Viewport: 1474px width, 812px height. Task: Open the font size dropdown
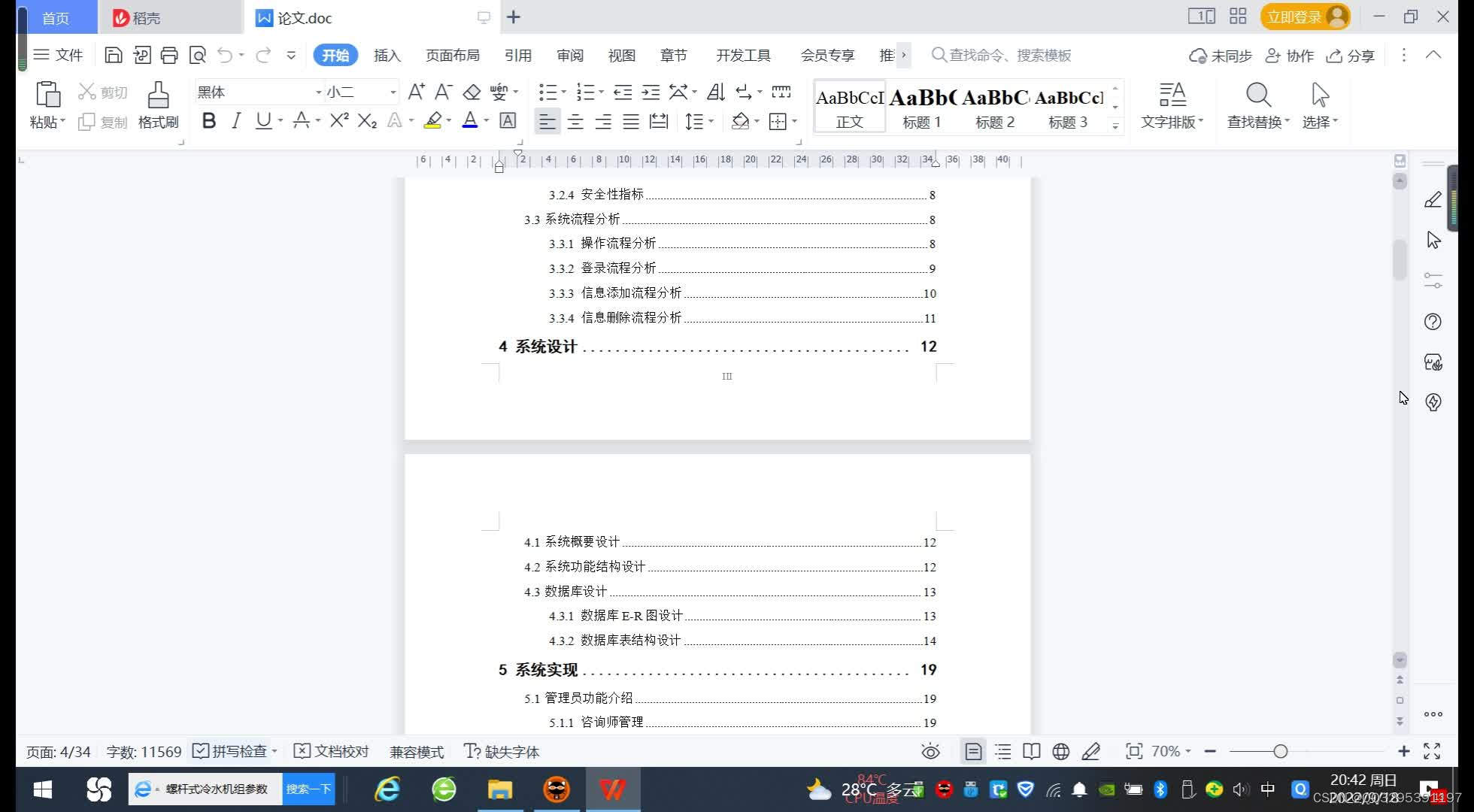pyautogui.click(x=393, y=92)
